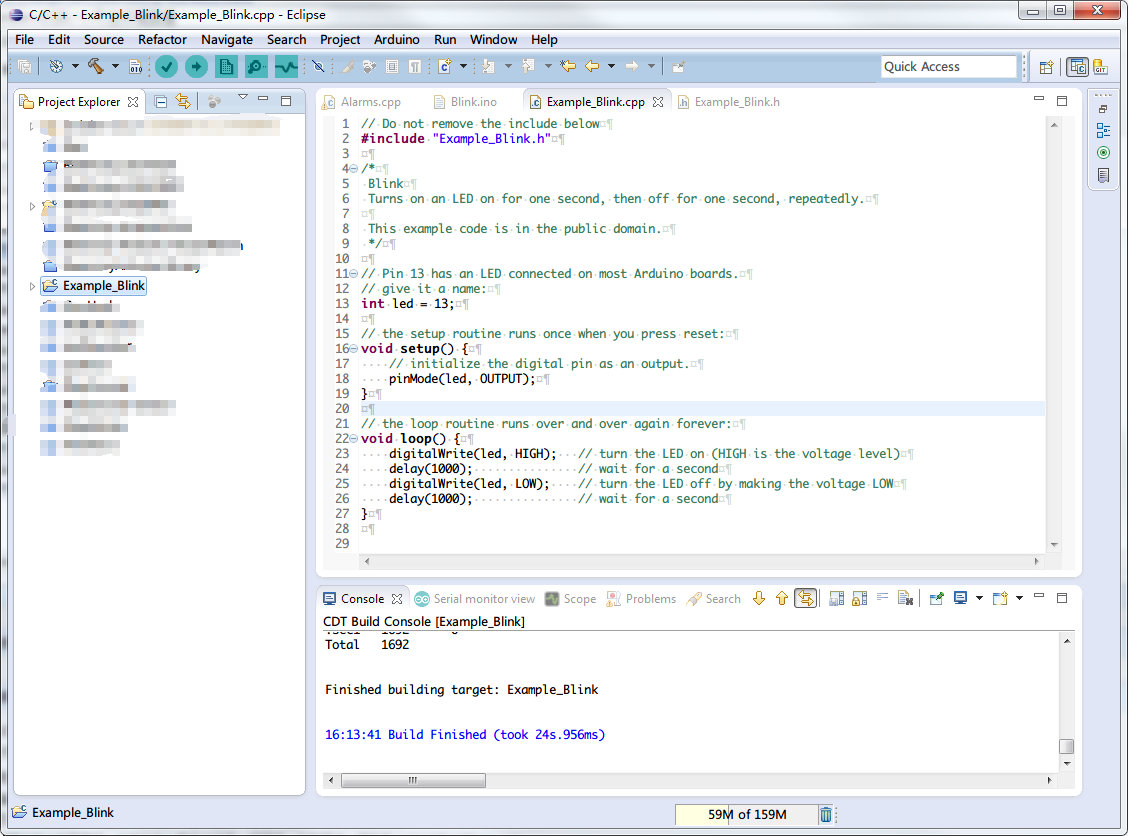1128x836 pixels.
Task: Collapse the comment fold at line 4
Action: [x=353, y=169]
